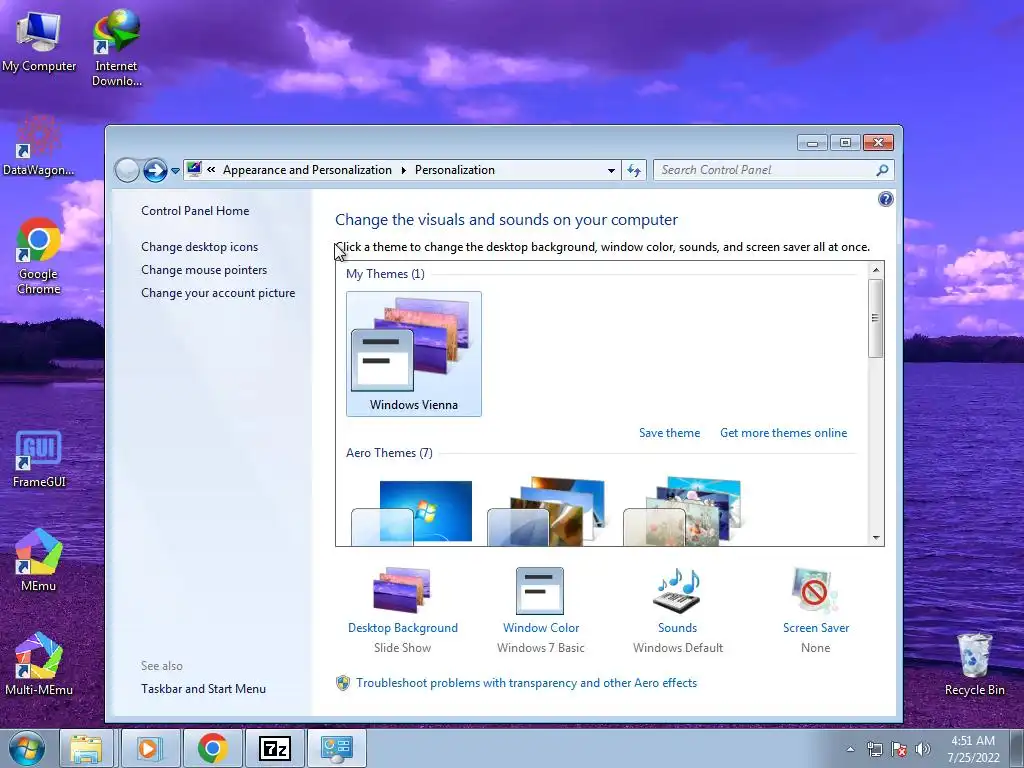This screenshot has width=1024, height=768.
Task: Click the Save theme link
Action: [x=669, y=433]
